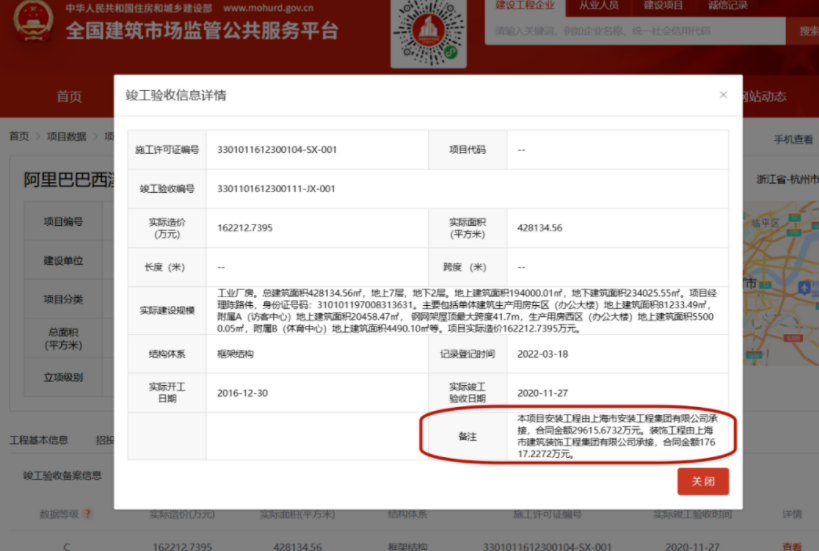Close the dialog with the X icon
The height and width of the screenshot is (551, 819).
click(723, 95)
